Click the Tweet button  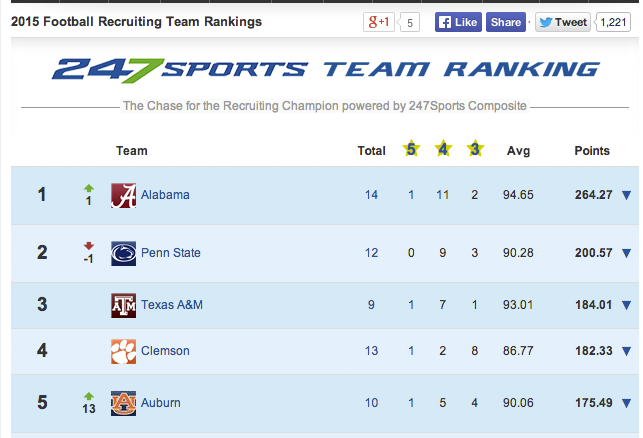[x=562, y=22]
